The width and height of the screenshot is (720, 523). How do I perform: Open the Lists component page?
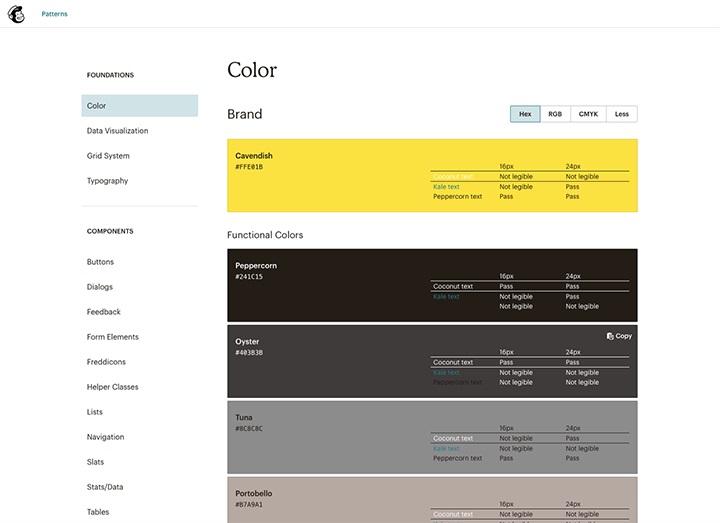pos(95,412)
